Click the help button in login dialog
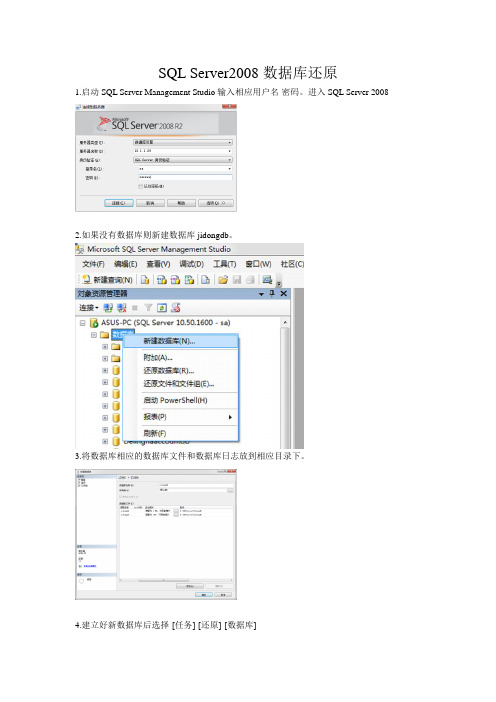 click(x=181, y=203)
